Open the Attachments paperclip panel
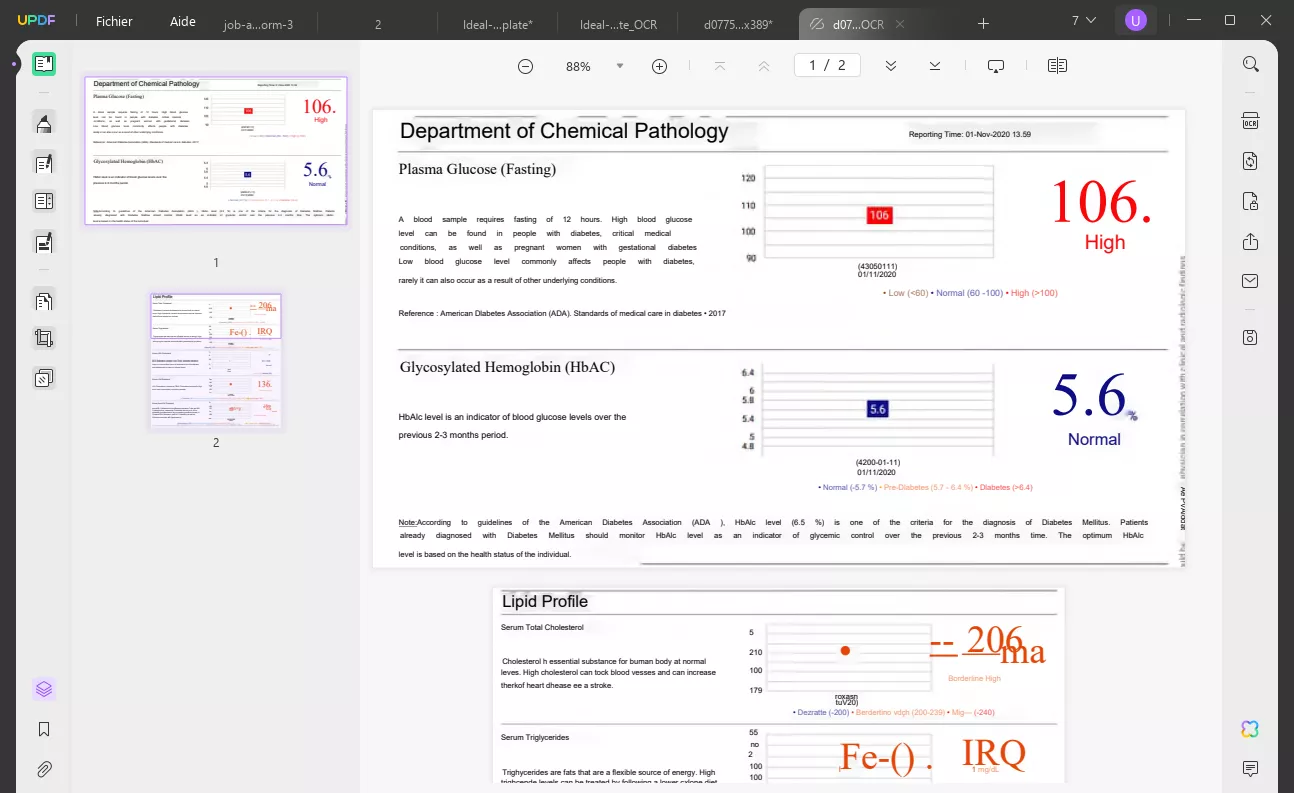This screenshot has height=793, width=1294. click(44, 769)
